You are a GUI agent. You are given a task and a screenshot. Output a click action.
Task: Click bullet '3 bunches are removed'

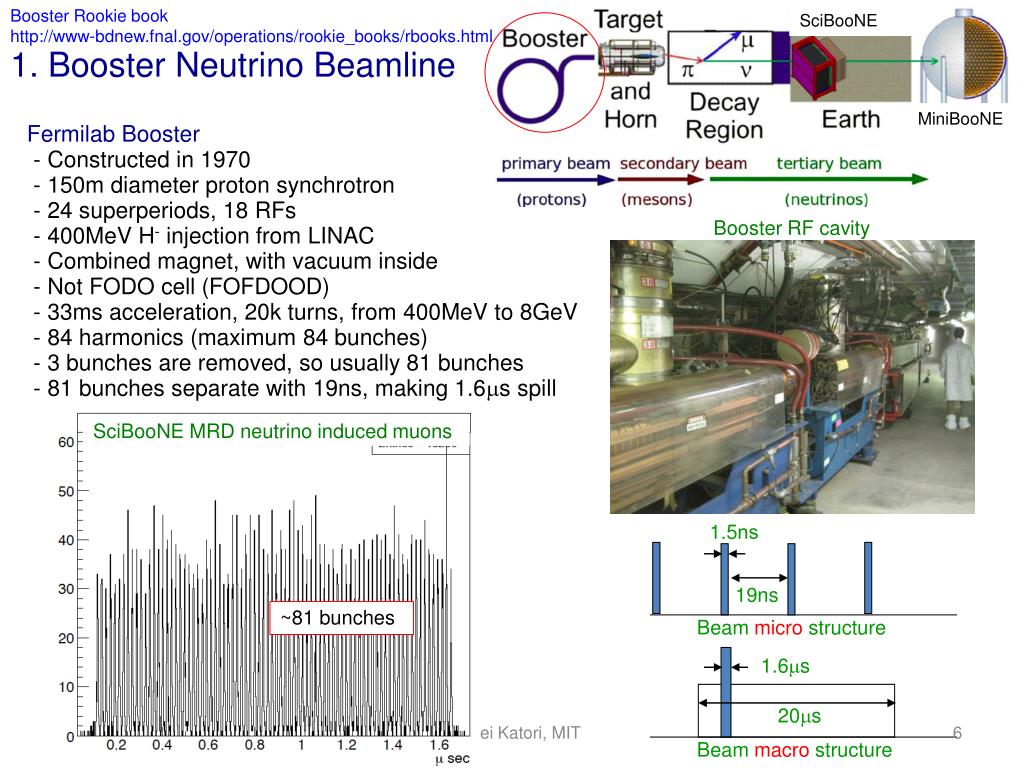(x=278, y=363)
